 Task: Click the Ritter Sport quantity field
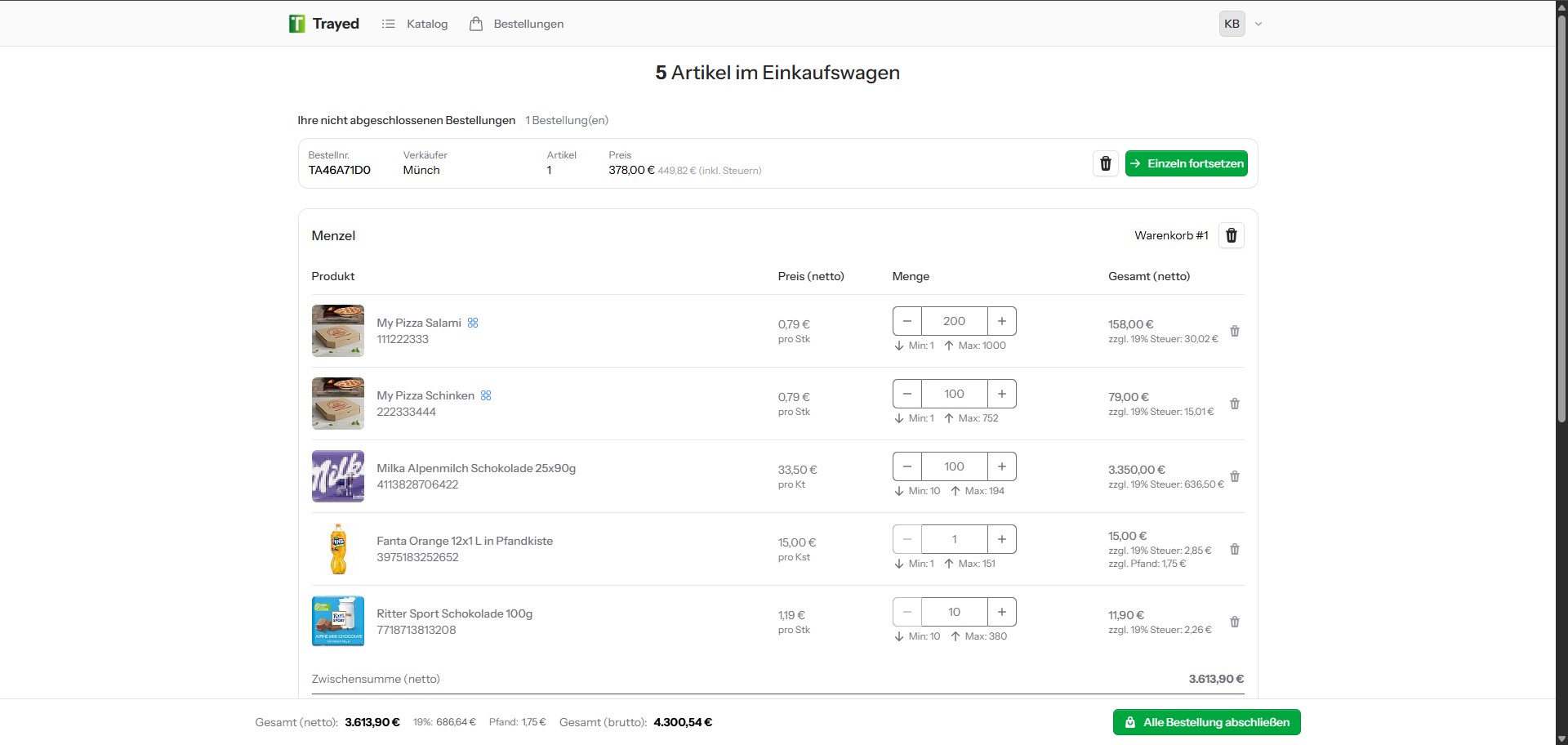pyautogui.click(x=954, y=612)
